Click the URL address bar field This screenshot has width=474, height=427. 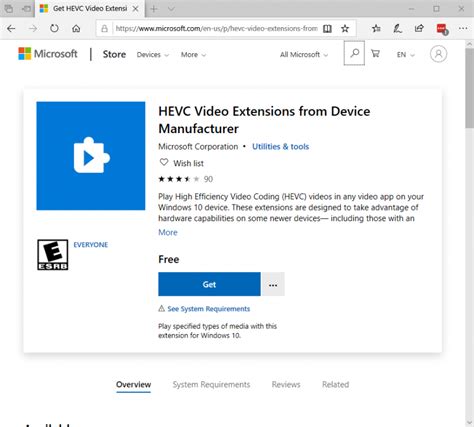[216, 29]
